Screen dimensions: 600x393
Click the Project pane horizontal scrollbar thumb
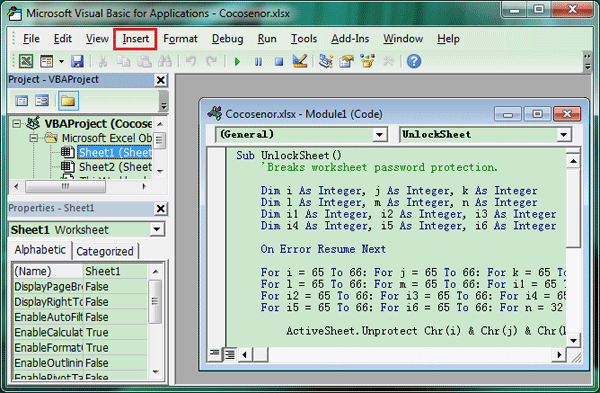pos(65,186)
